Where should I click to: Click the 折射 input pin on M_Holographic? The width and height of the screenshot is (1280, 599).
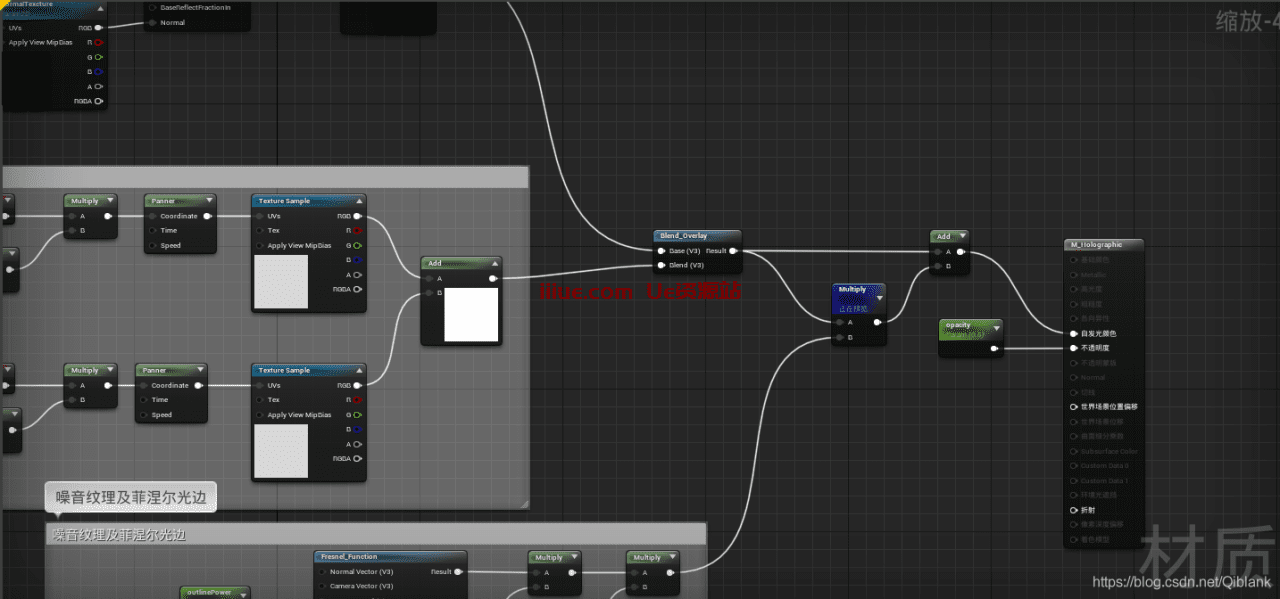tap(1074, 509)
